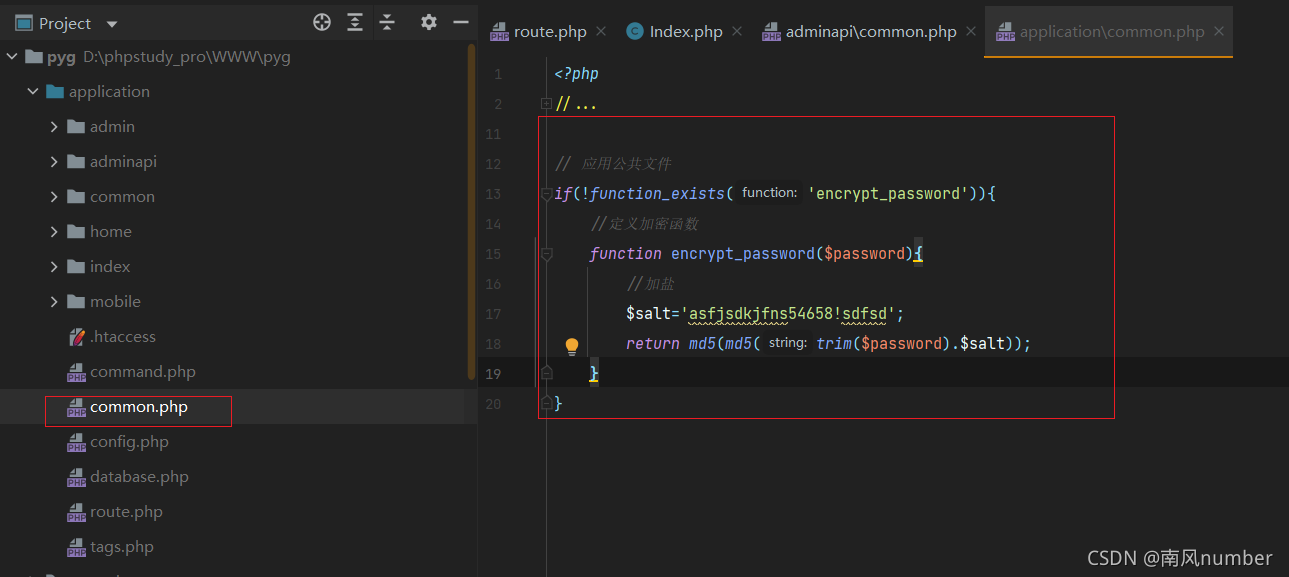The width and height of the screenshot is (1289, 577).
Task: Select tags.php in project tree
Action: (122, 547)
